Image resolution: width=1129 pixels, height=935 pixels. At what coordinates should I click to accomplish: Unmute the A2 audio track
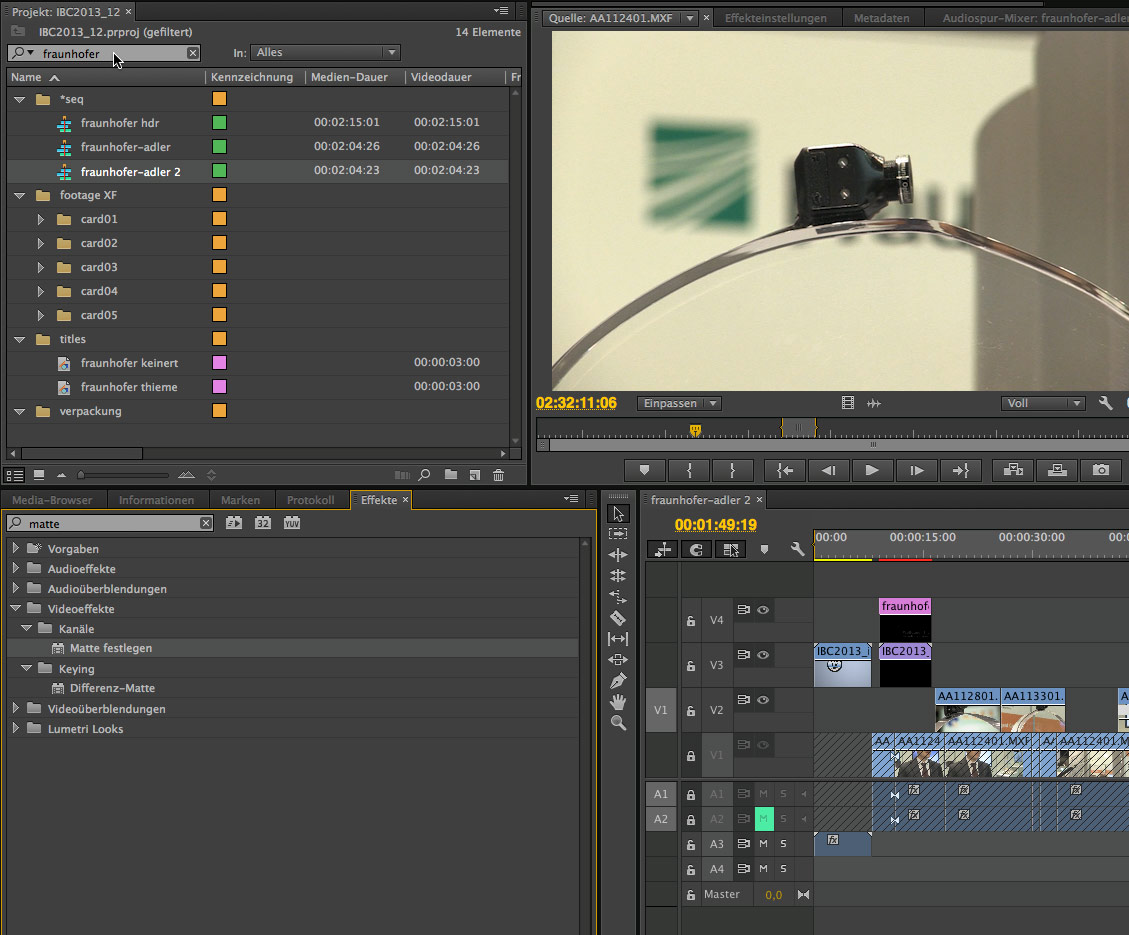(x=764, y=819)
